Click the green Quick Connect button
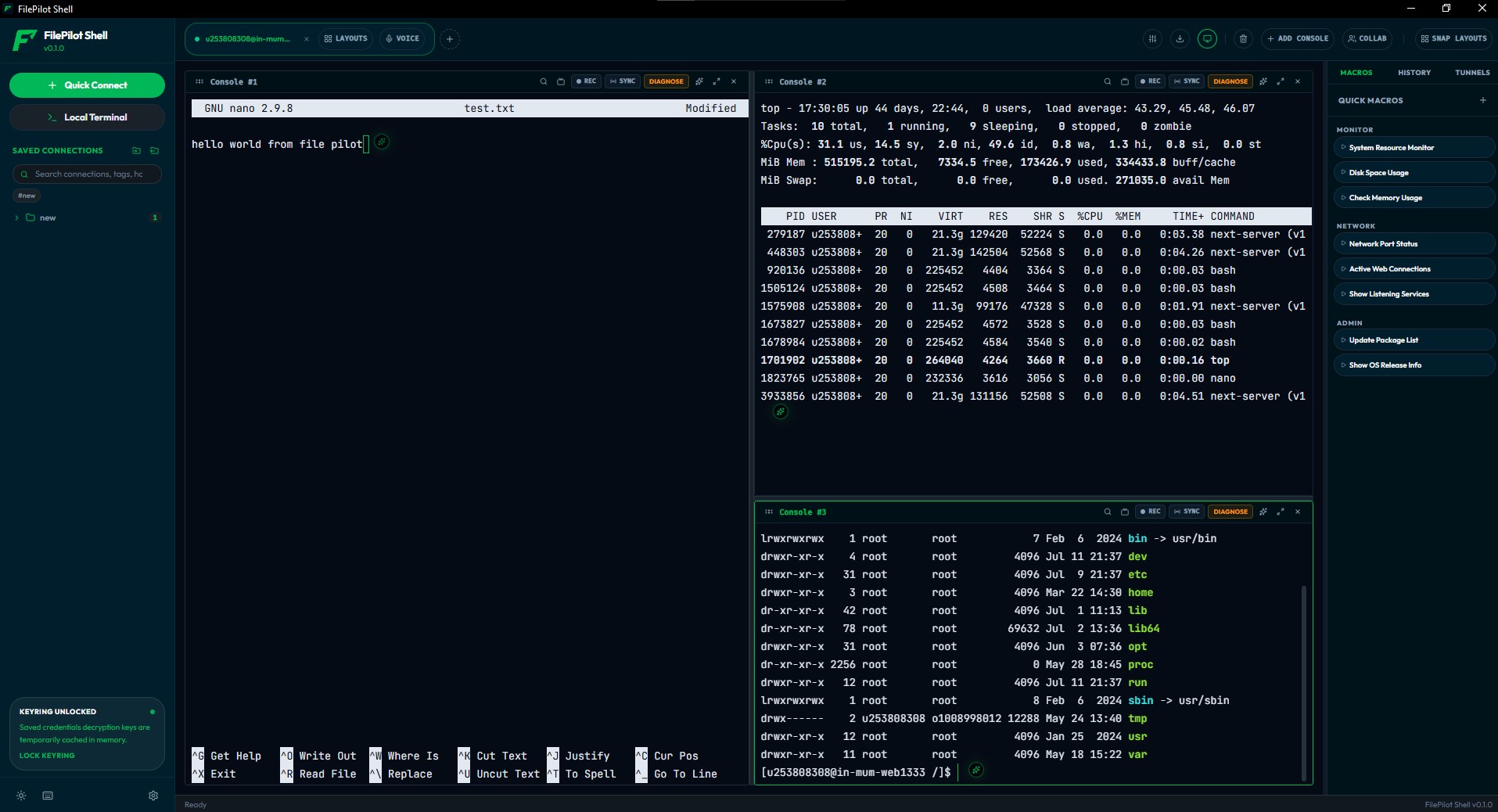 coord(87,85)
